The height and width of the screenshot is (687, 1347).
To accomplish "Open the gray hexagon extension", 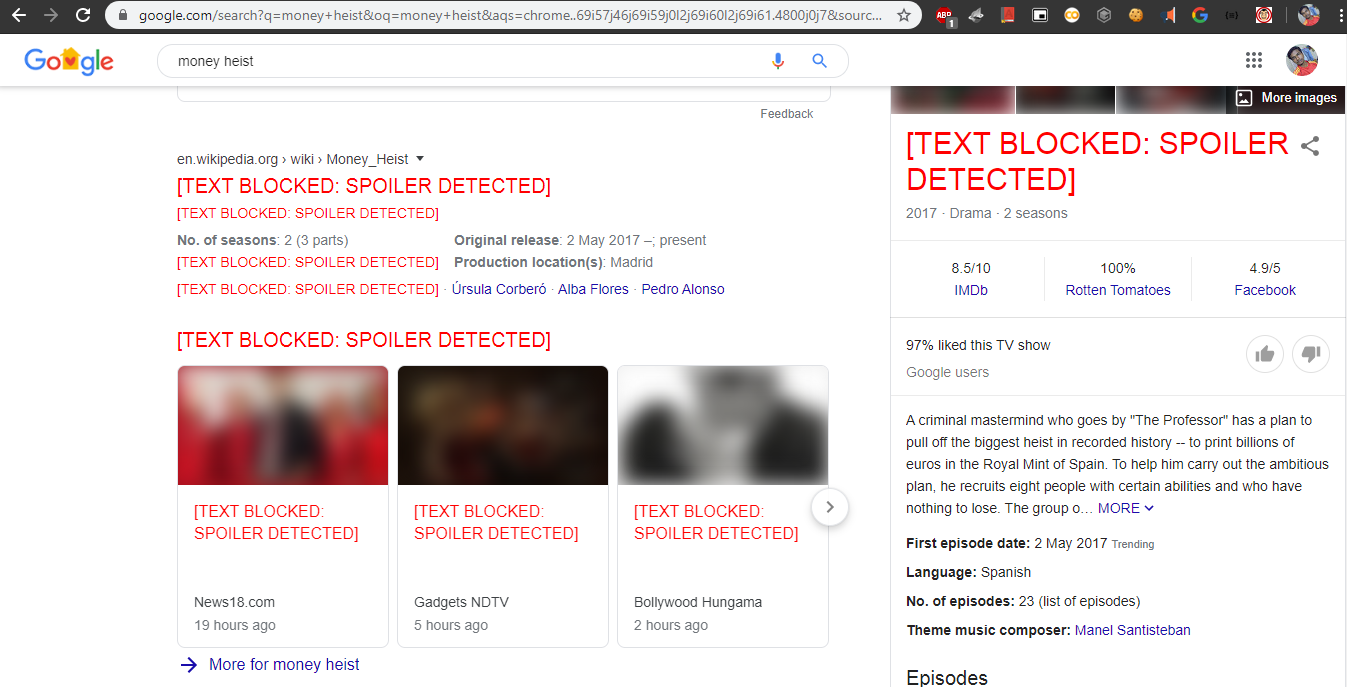I will 1104,15.
